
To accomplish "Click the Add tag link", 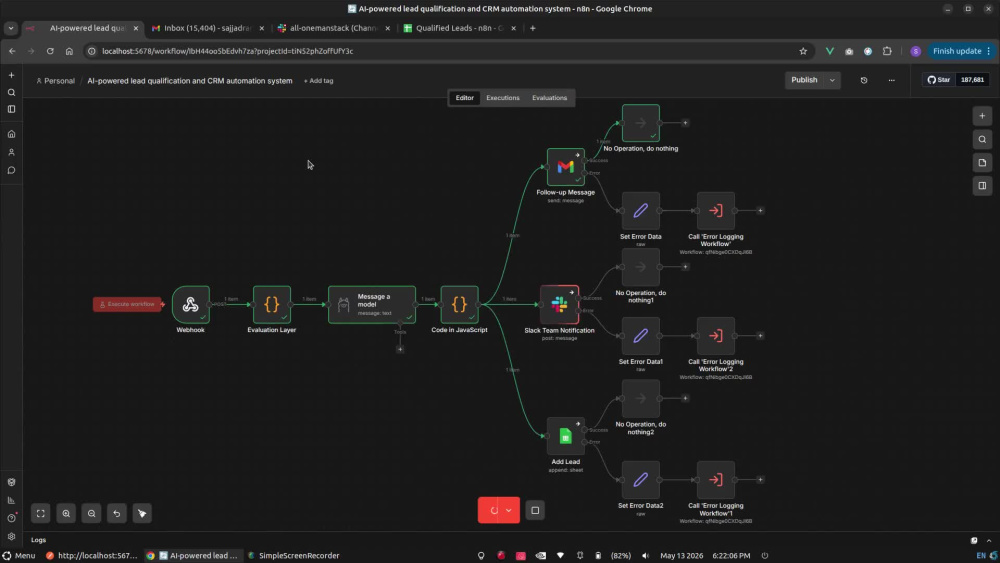I will tap(318, 81).
